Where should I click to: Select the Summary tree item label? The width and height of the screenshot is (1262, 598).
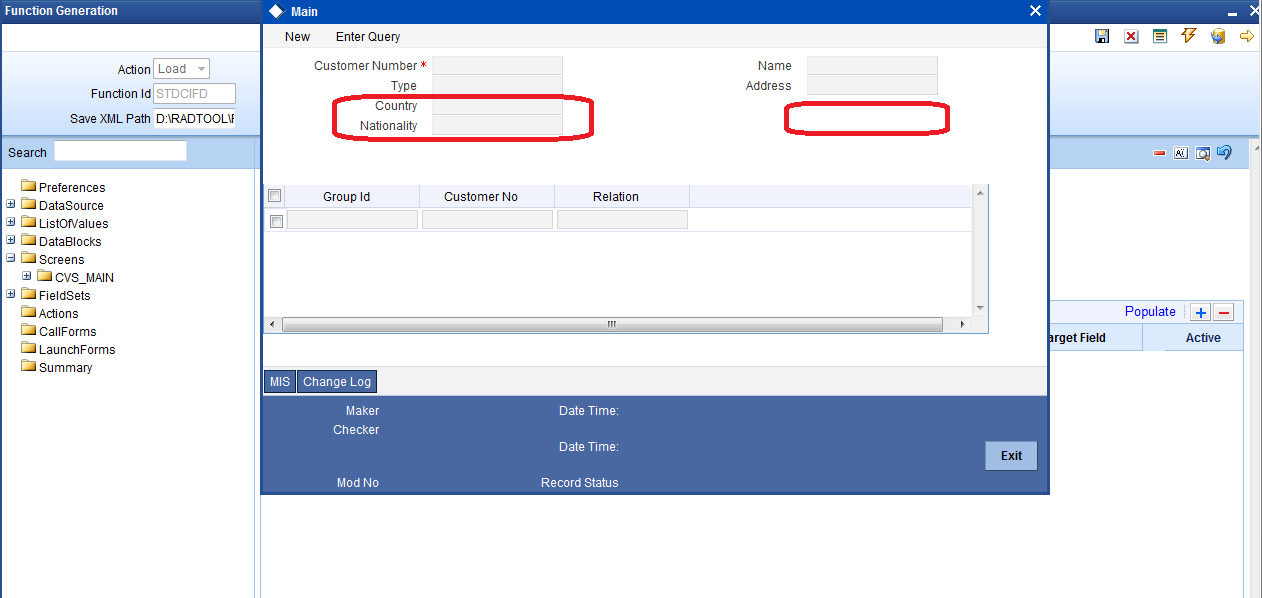coord(65,368)
